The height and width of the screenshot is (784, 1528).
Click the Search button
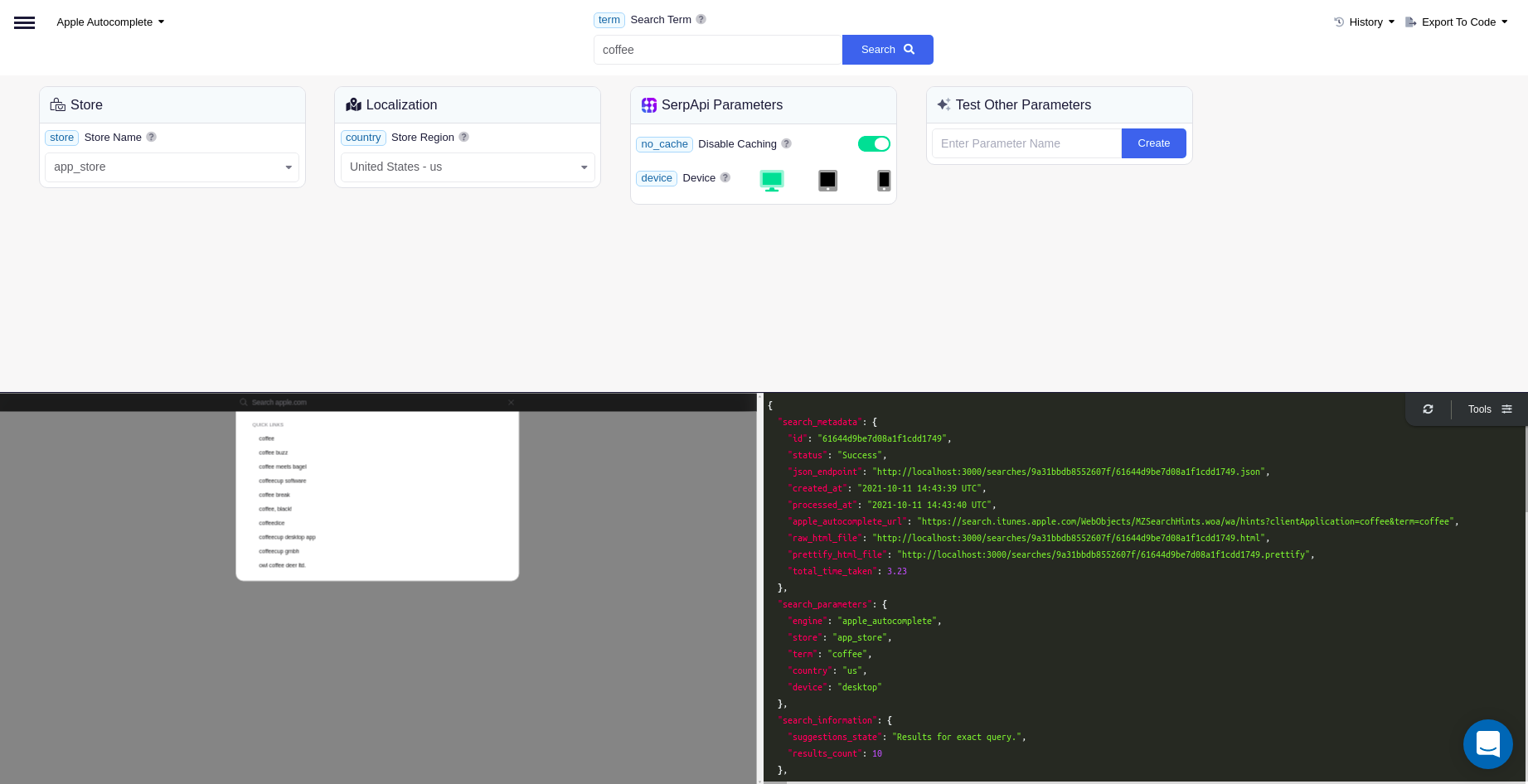[x=887, y=50]
